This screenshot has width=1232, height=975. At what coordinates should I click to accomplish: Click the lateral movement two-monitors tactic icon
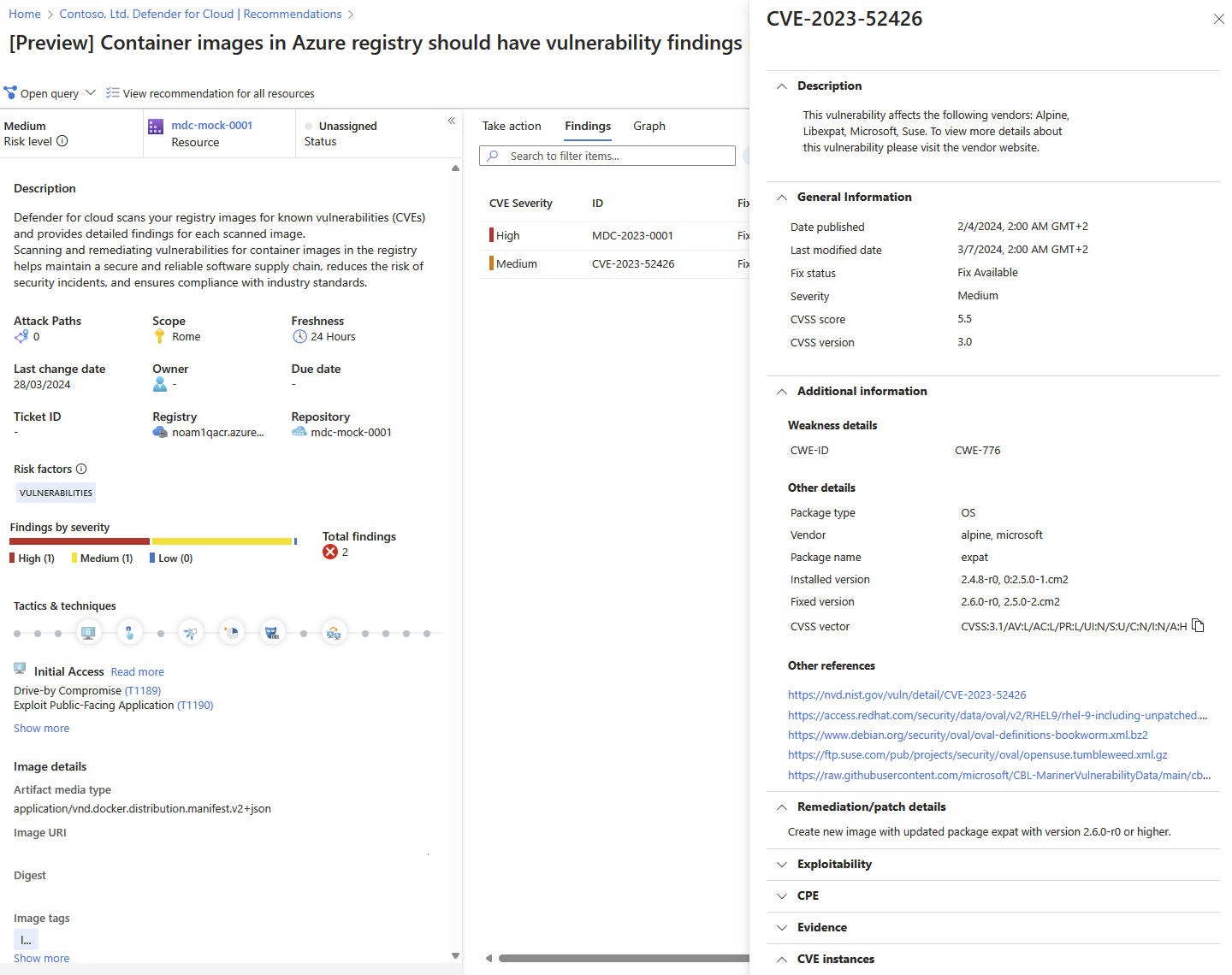pyautogui.click(x=334, y=633)
